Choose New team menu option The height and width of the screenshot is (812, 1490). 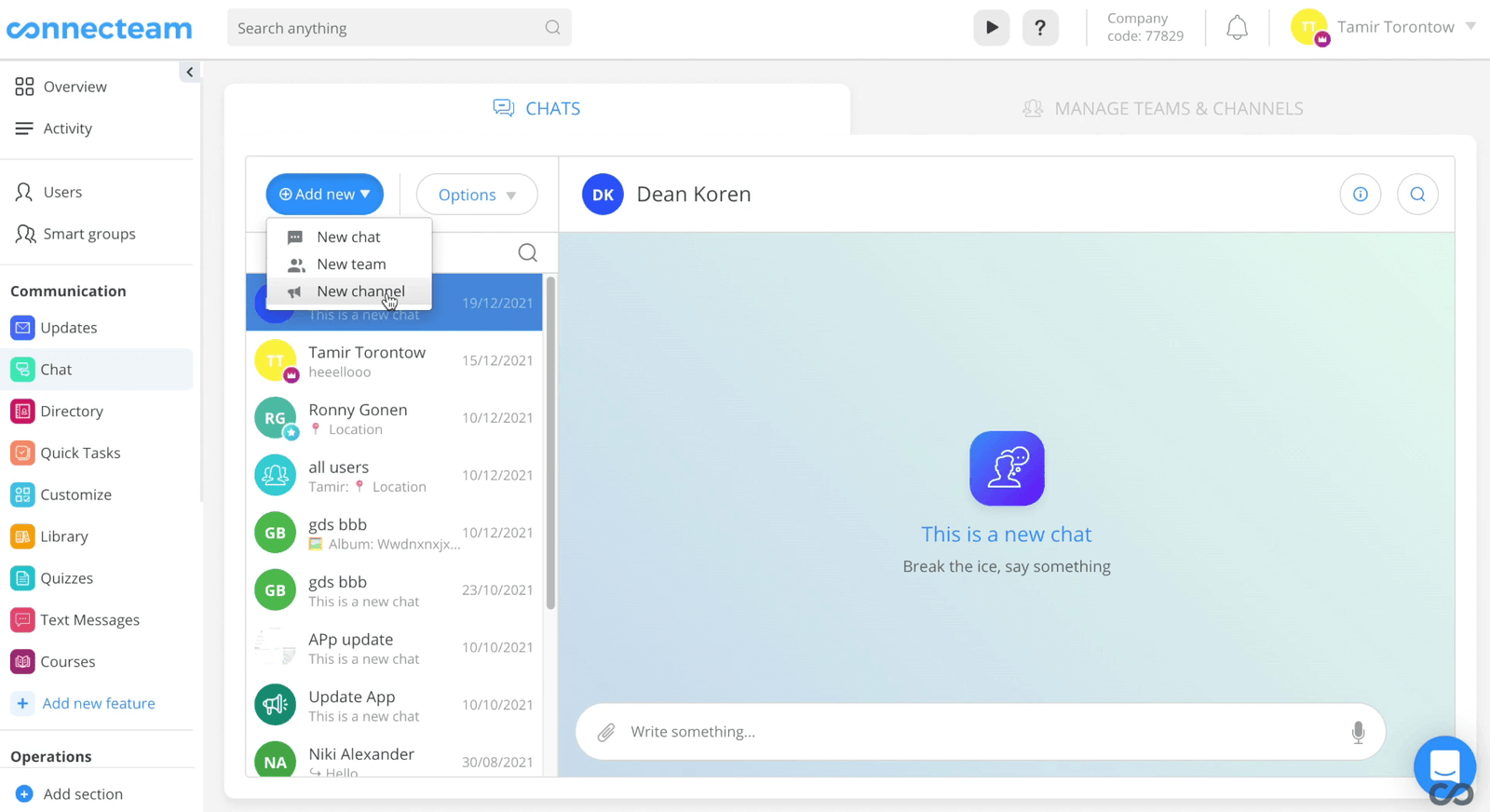point(350,264)
